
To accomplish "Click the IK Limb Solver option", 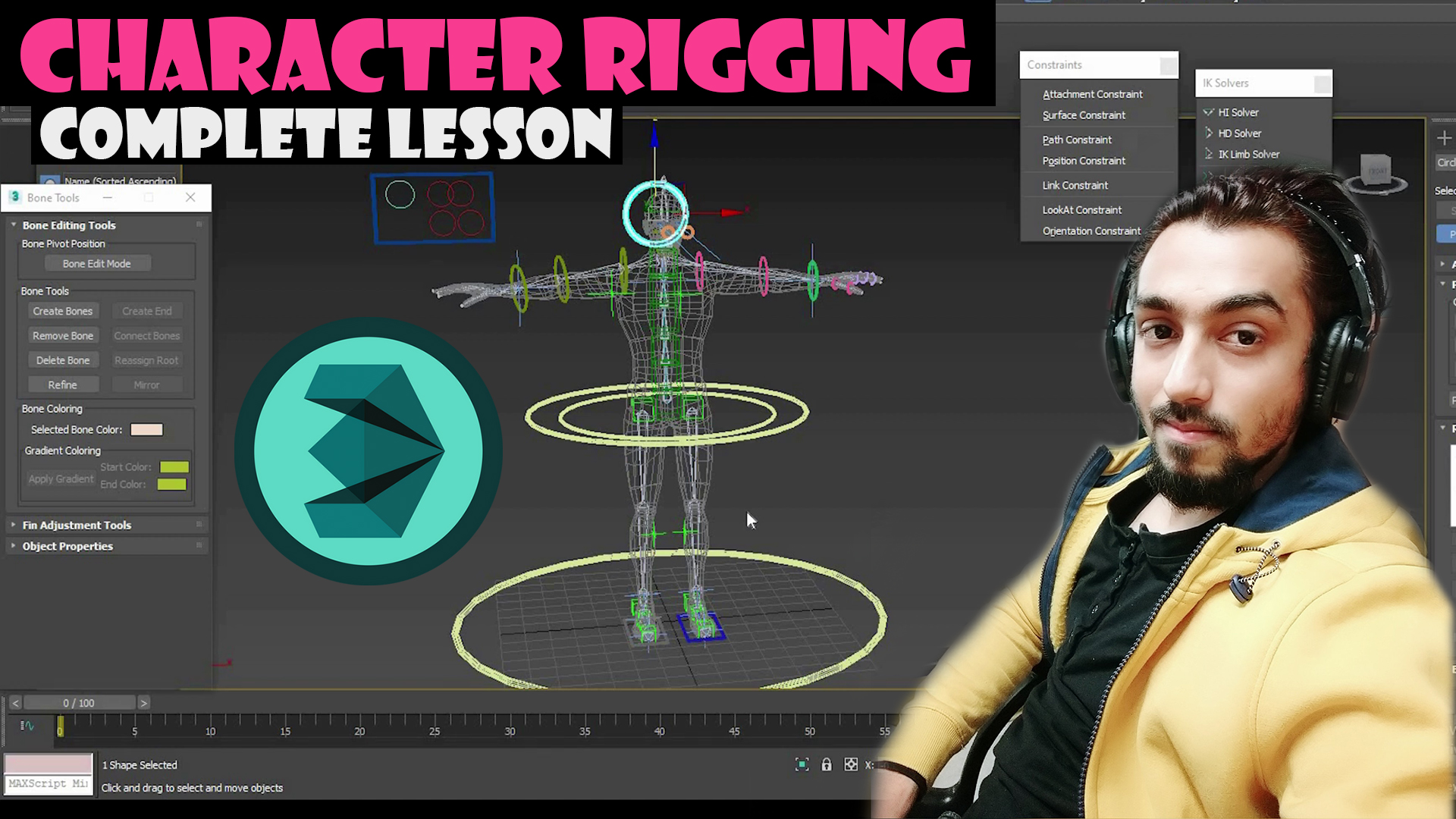I will (x=1249, y=153).
